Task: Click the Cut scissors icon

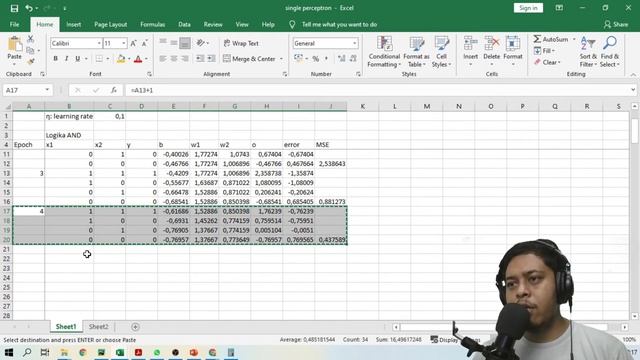Action: point(30,39)
